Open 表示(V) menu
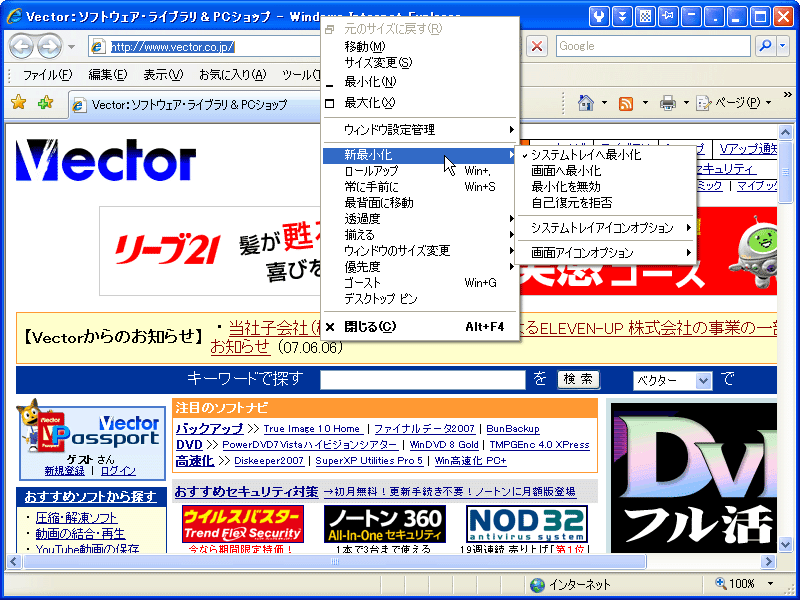 pyautogui.click(x=163, y=75)
